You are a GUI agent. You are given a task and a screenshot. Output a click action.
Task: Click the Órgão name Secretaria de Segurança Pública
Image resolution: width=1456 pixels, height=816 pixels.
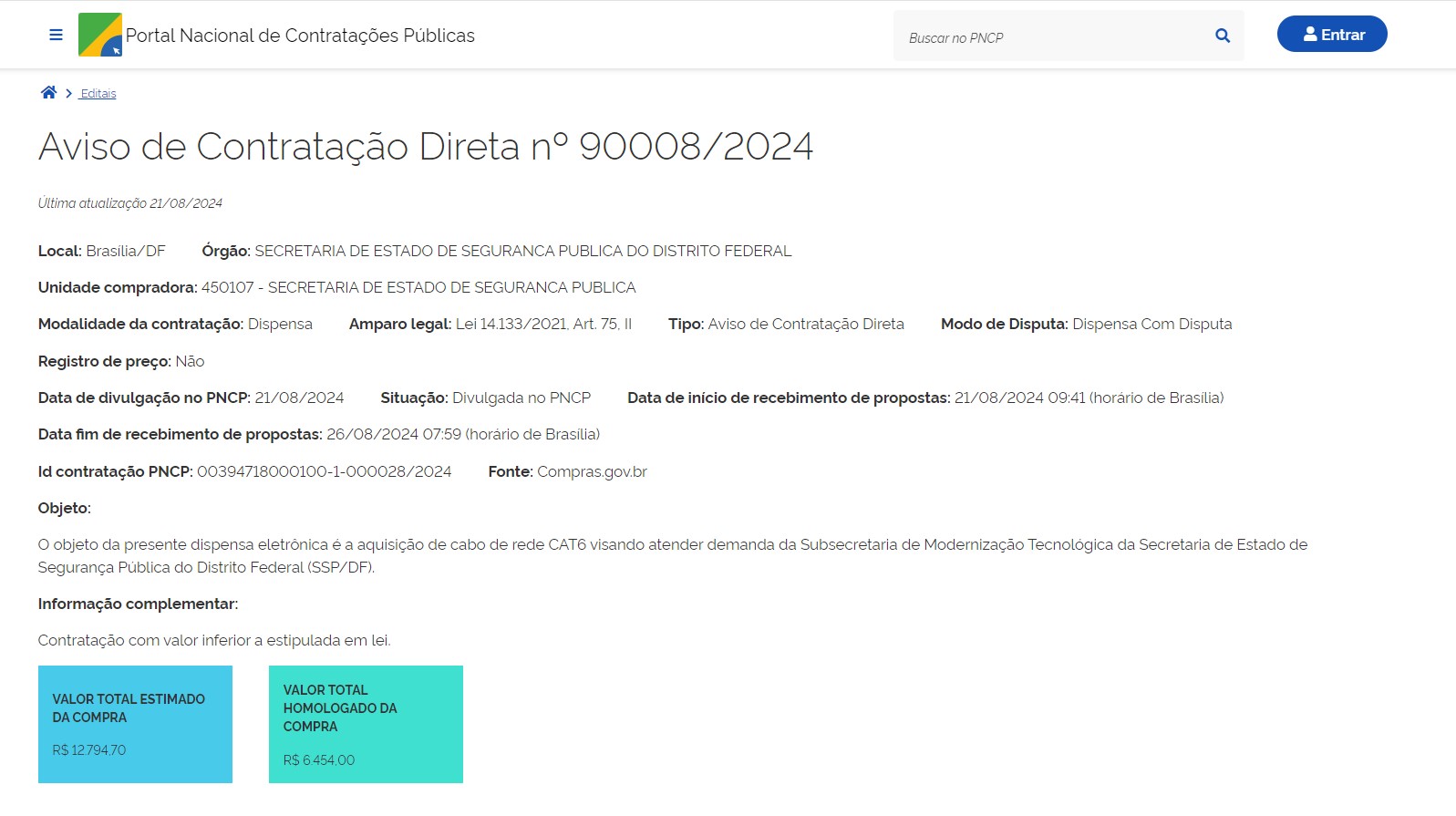point(522,251)
